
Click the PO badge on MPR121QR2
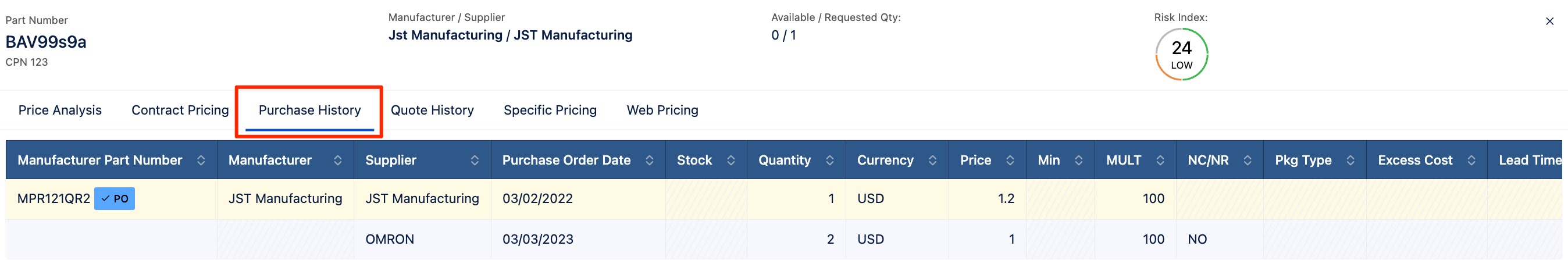tap(115, 198)
